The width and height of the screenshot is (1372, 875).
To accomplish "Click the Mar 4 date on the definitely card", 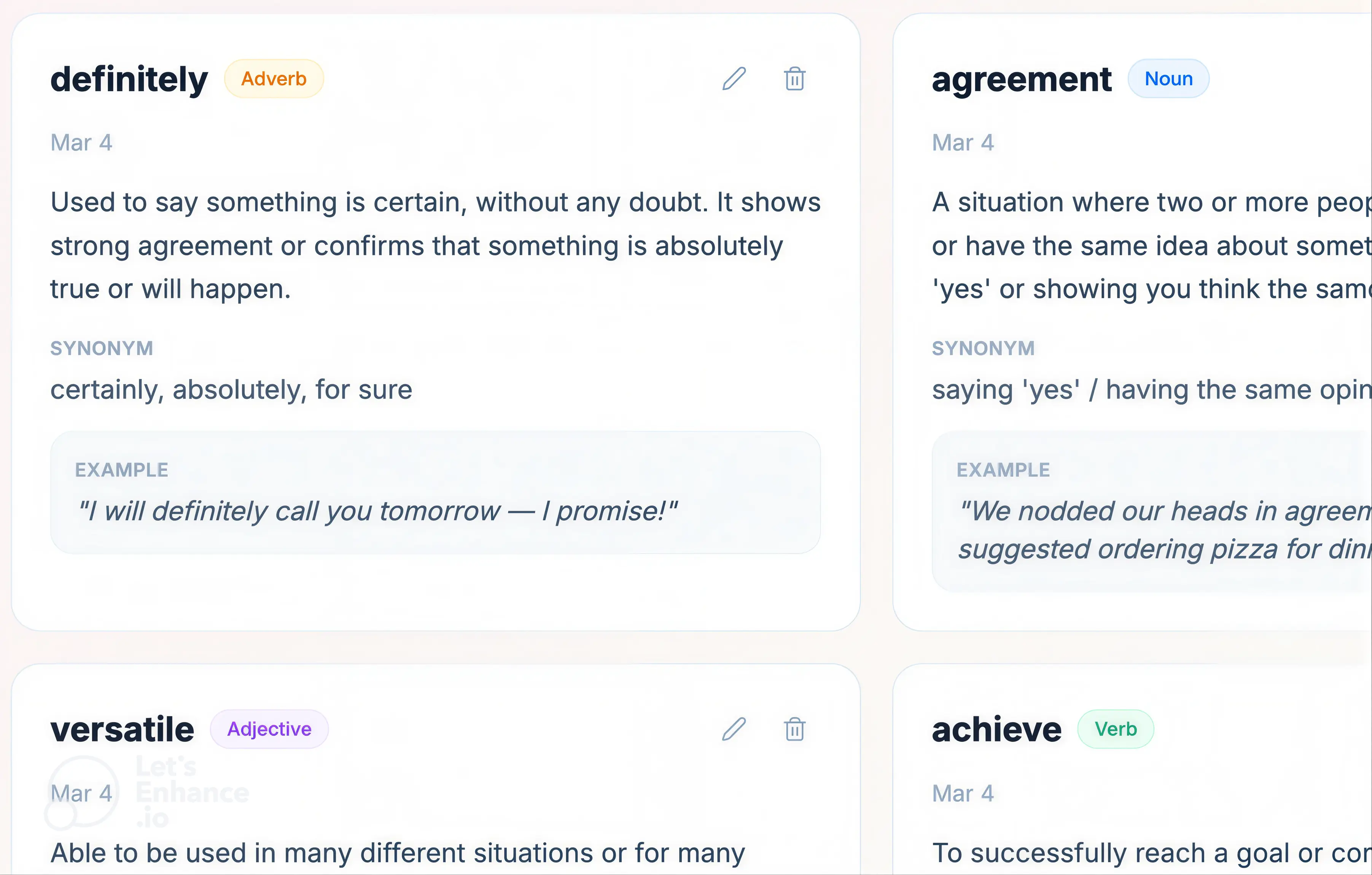I will pos(81,142).
